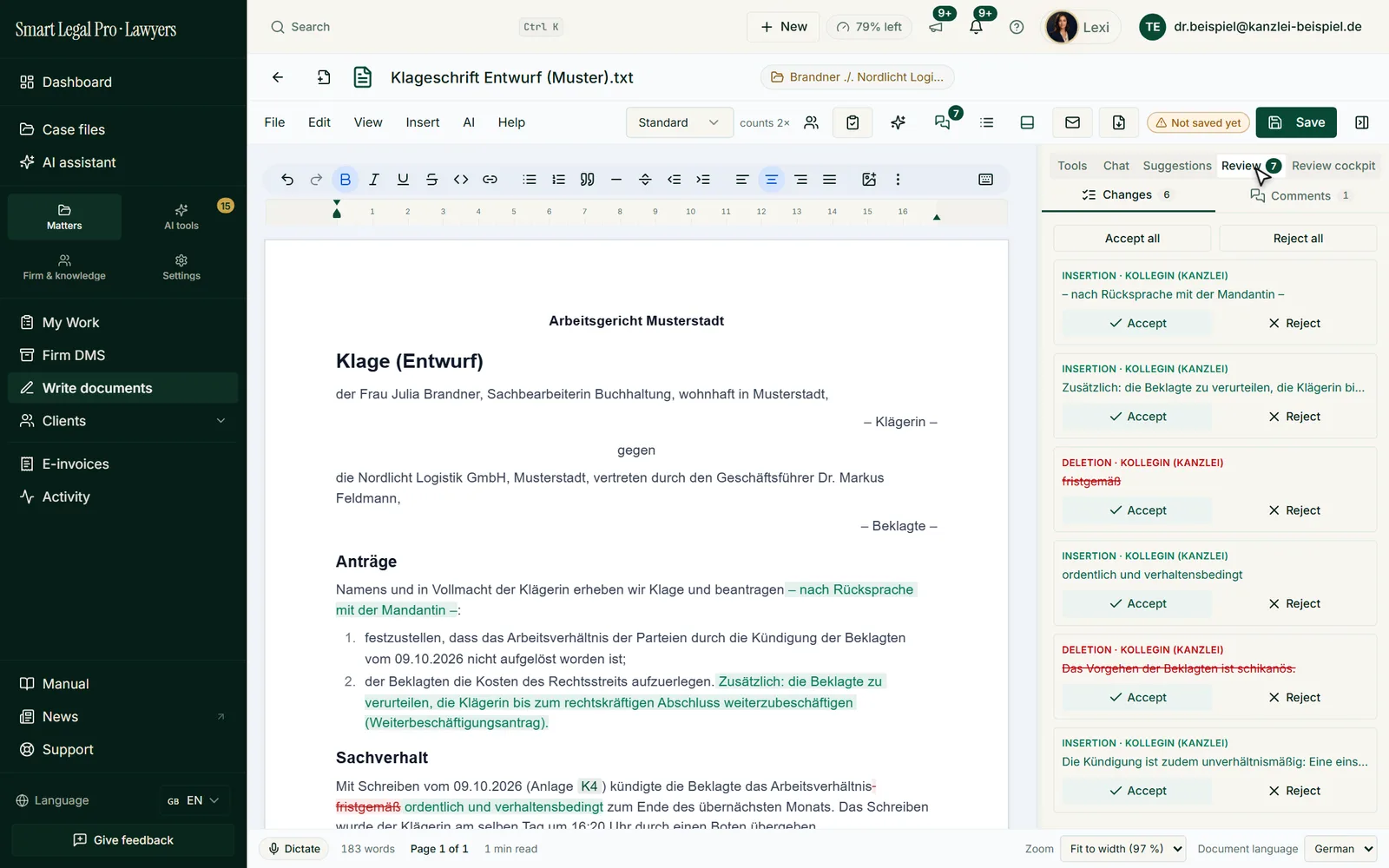
Task: Insert a hyperlink with the link icon
Action: point(490,180)
